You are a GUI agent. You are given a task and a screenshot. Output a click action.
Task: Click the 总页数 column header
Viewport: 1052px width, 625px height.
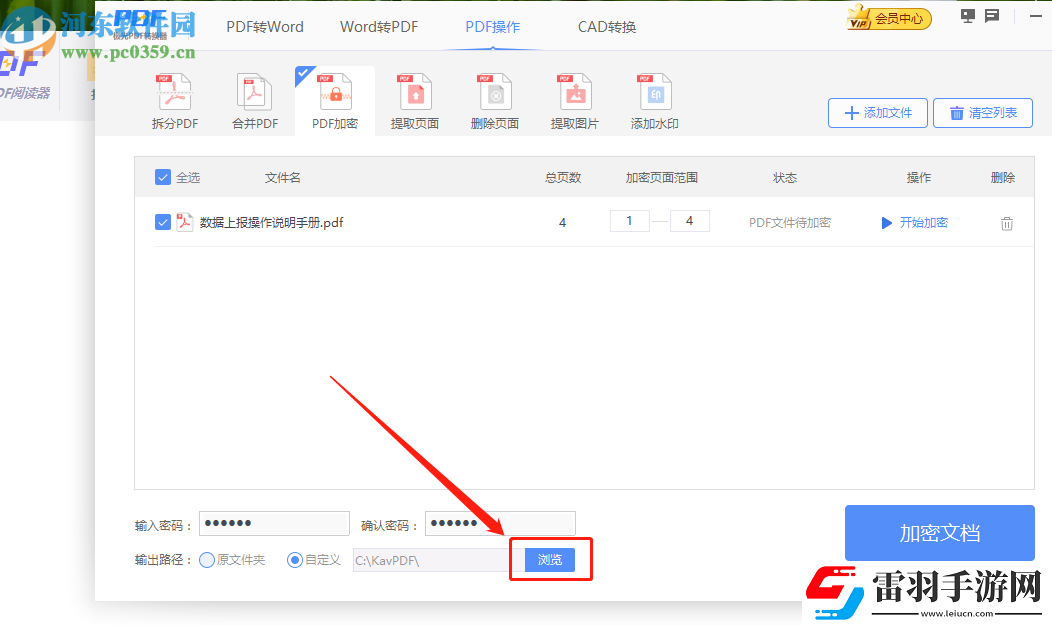pos(563,178)
